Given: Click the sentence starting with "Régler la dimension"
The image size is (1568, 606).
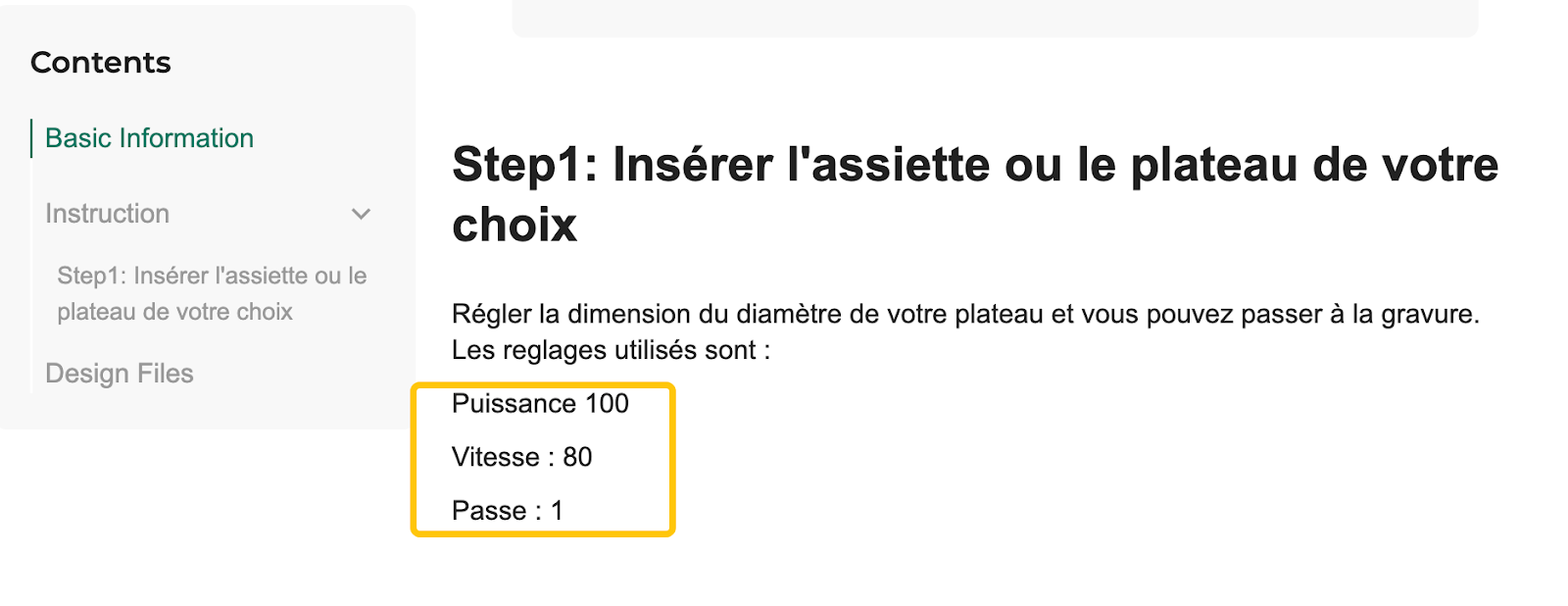Looking at the screenshot, I should point(964,314).
